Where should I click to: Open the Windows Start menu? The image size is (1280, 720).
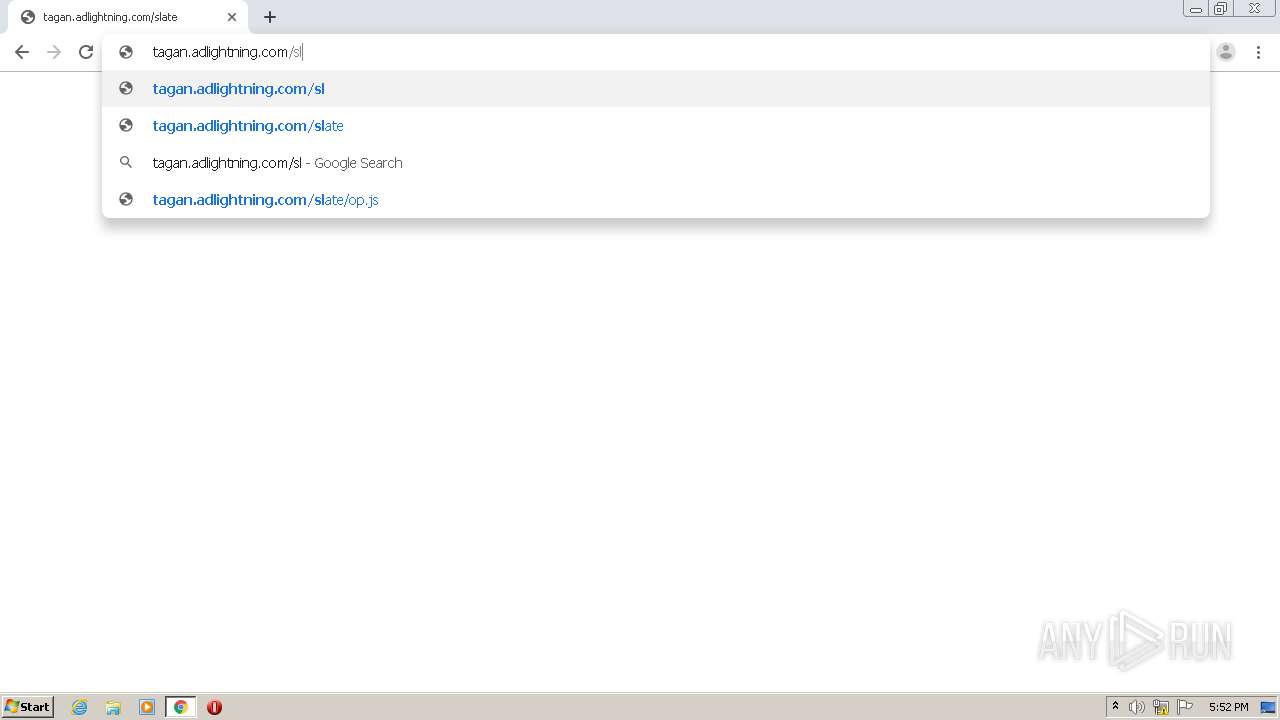pyautogui.click(x=28, y=707)
